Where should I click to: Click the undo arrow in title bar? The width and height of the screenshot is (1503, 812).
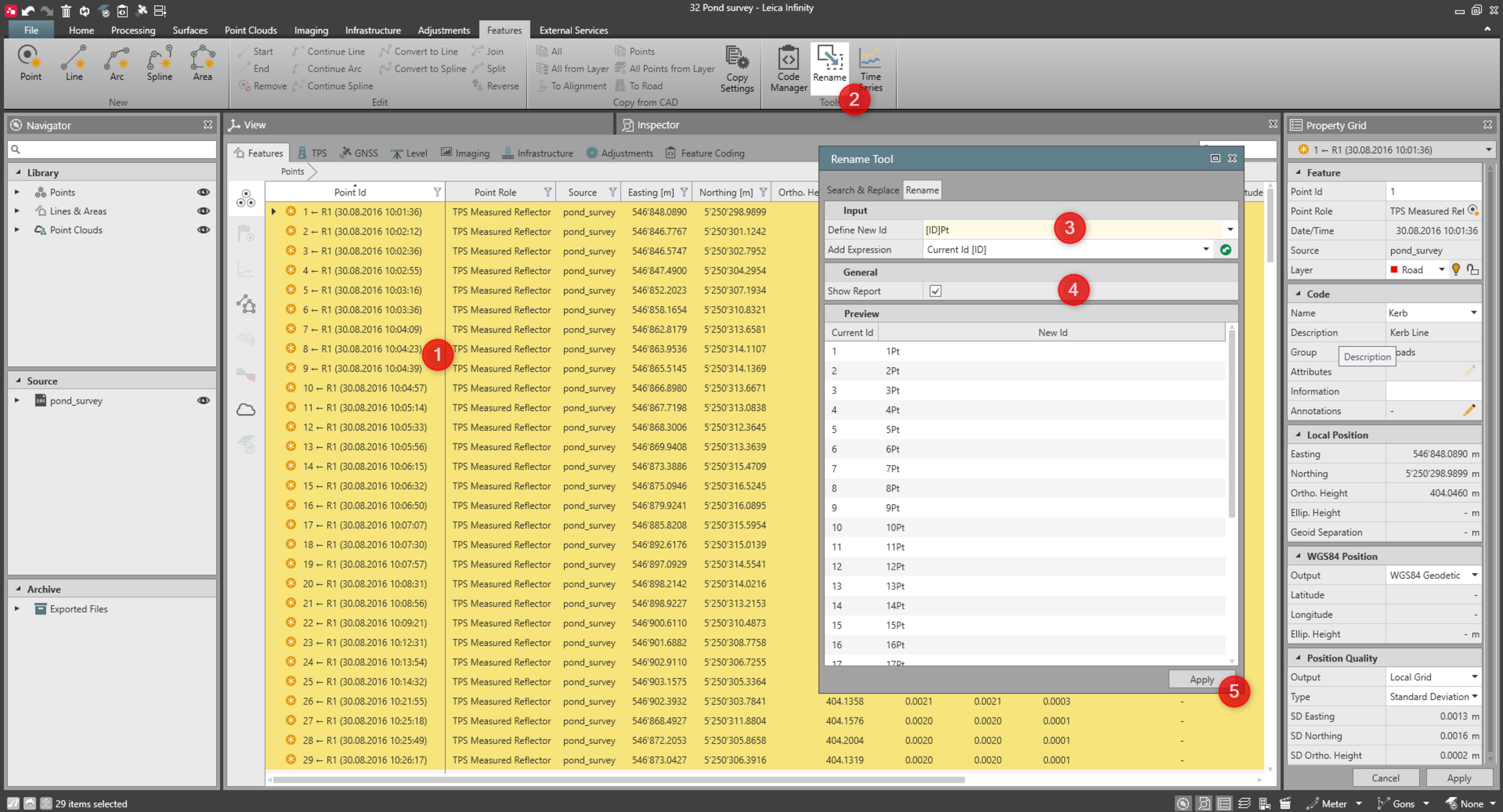click(28, 10)
